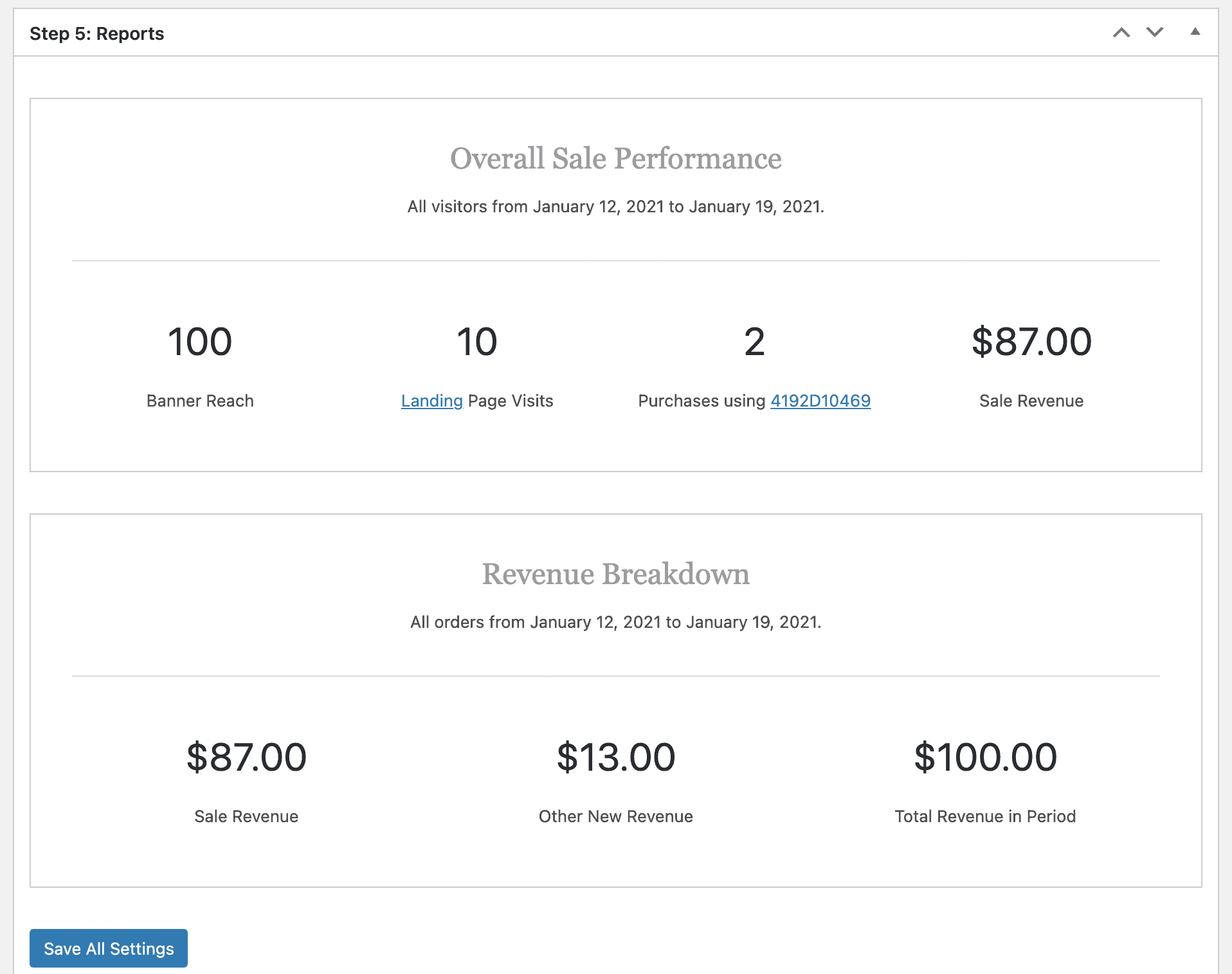
Task: Click the 'All visitors from January 12' text
Action: click(616, 207)
